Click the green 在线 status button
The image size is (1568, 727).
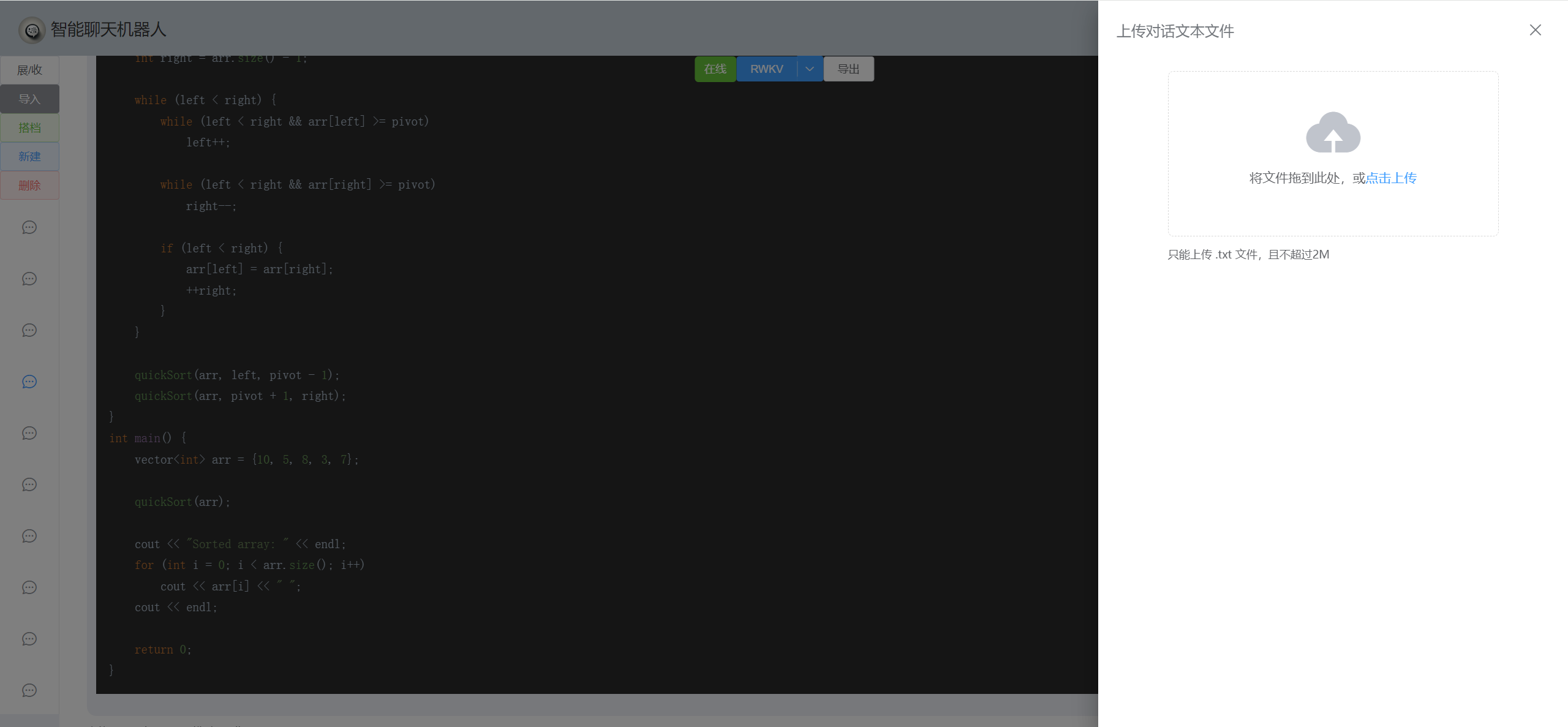click(x=715, y=69)
